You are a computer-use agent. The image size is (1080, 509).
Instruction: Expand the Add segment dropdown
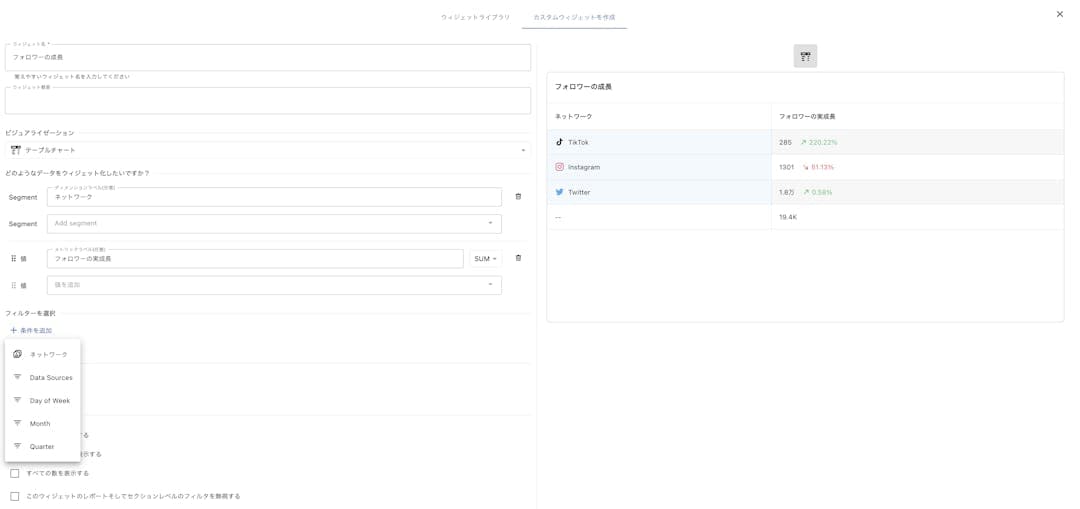274,224
